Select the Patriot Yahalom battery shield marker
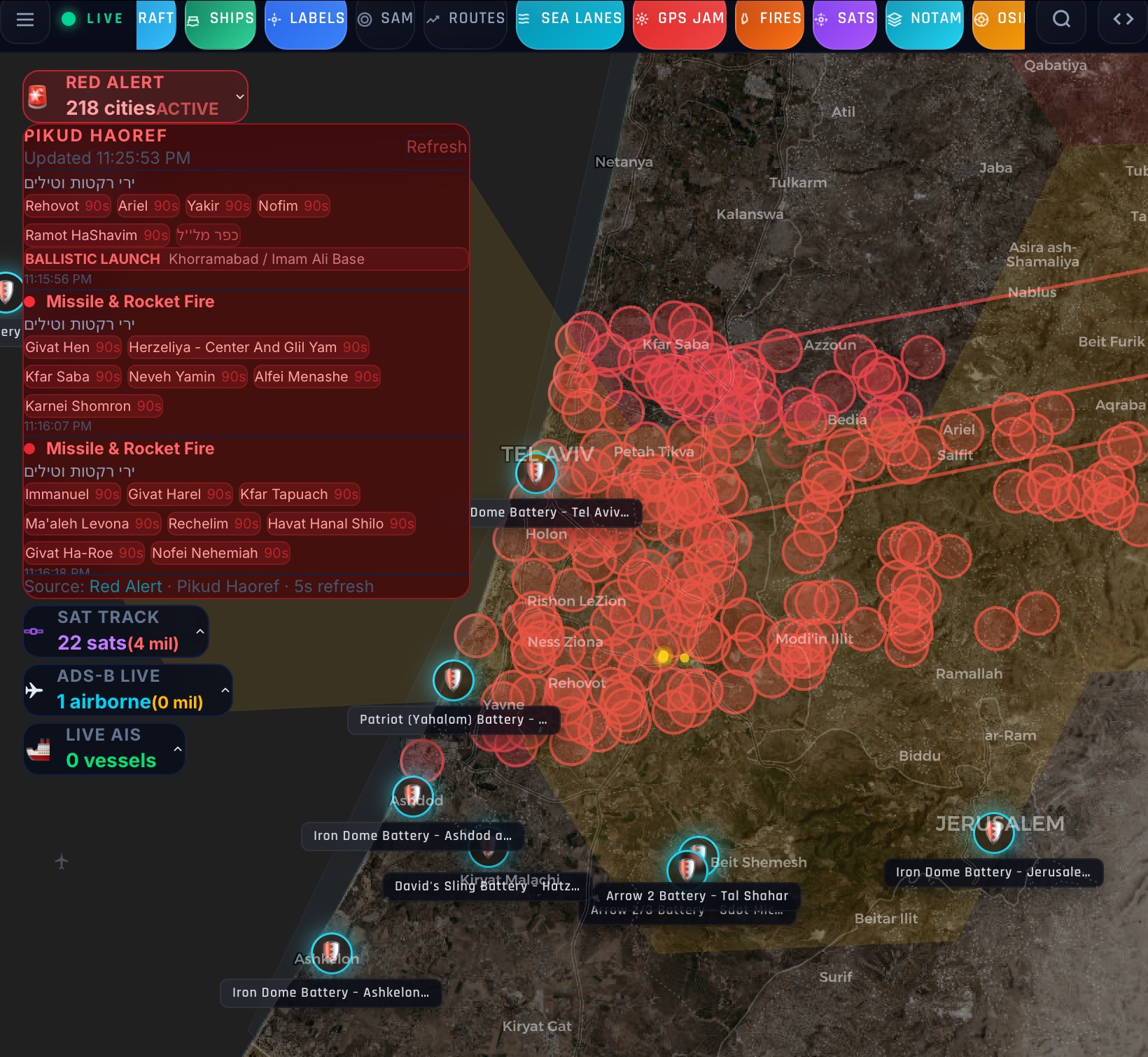The width and height of the screenshot is (1148, 1057). coord(453,680)
